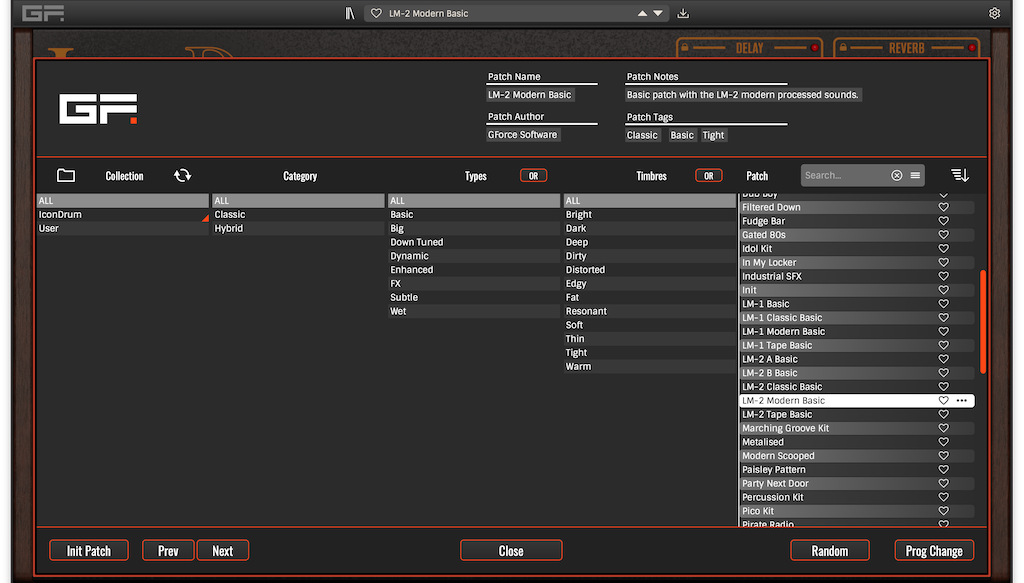Favorite the In My Locker patch
The width and height of the screenshot is (1024, 583).
point(944,262)
